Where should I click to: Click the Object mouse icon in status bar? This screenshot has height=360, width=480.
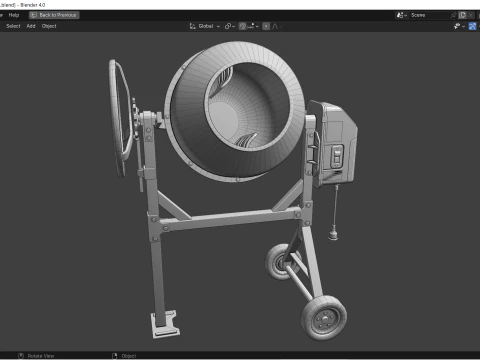click(x=115, y=356)
